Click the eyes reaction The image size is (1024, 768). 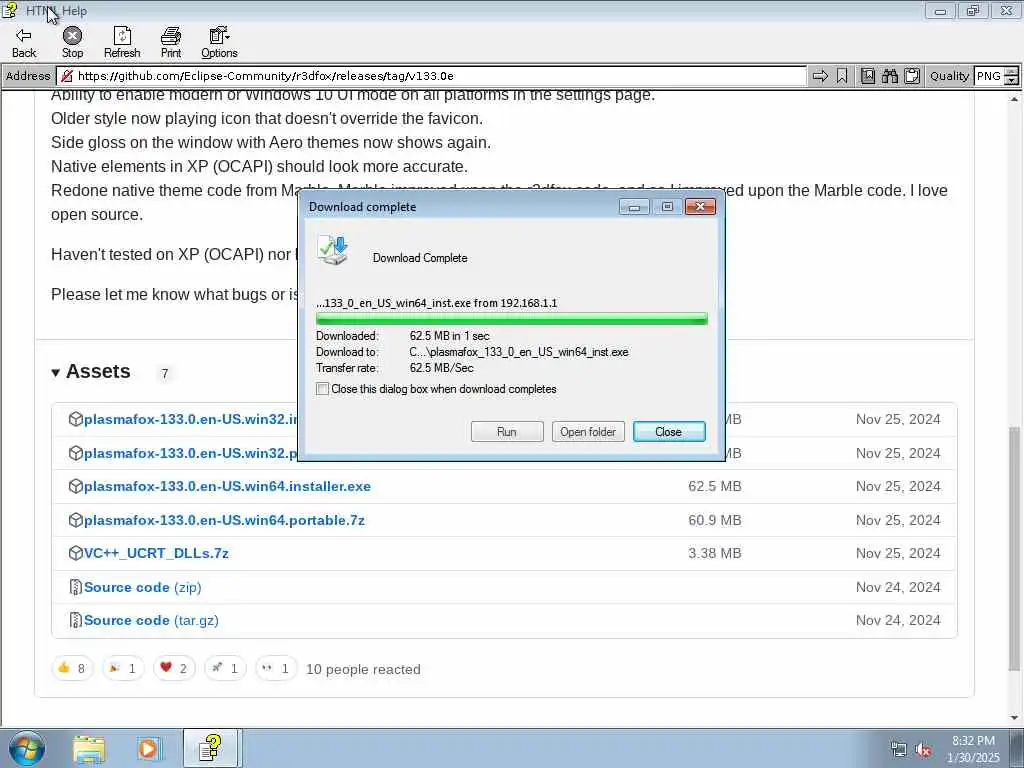[x=276, y=668]
